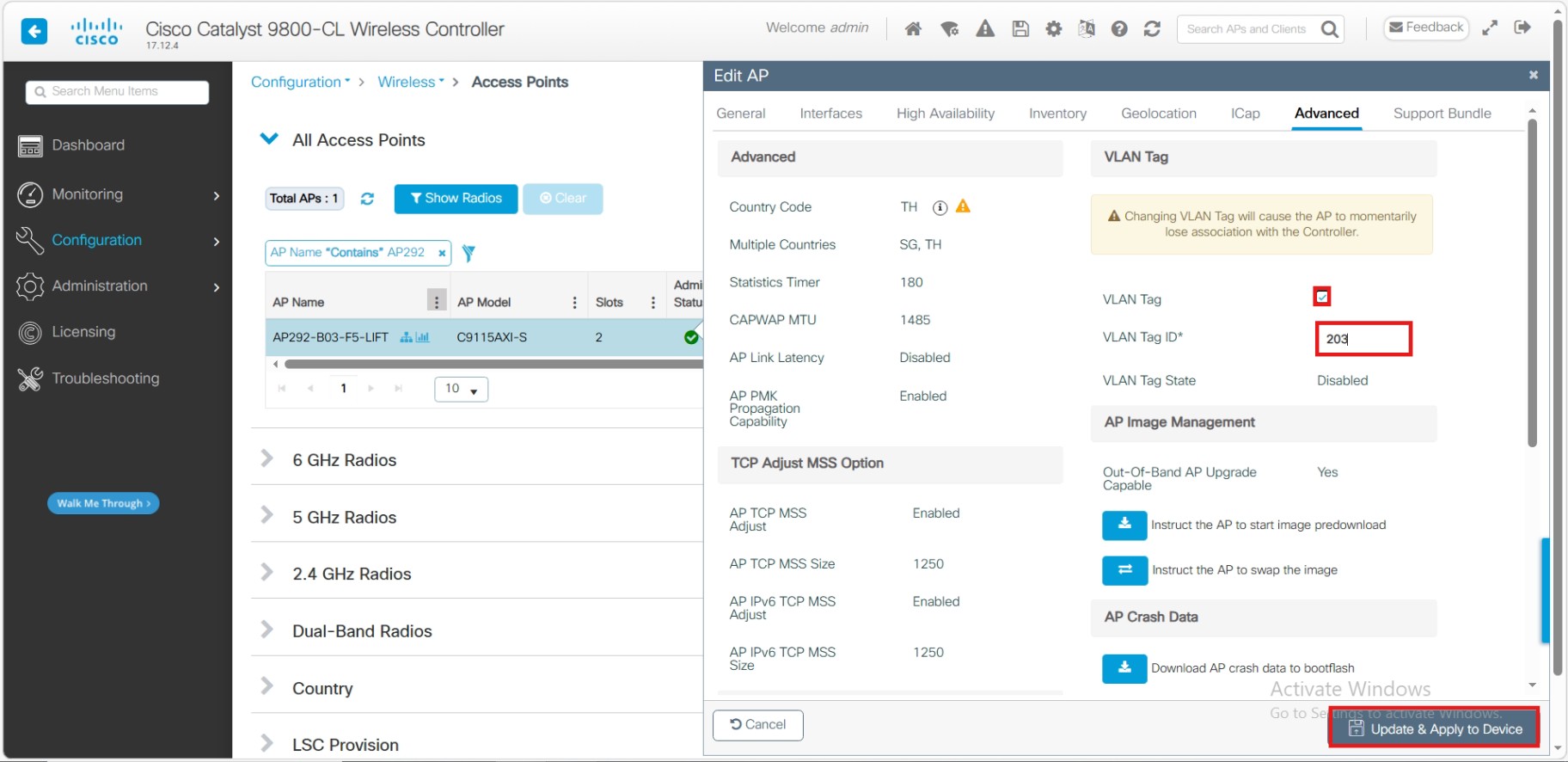Open the alerts warning triangle icon
The height and width of the screenshot is (762, 1568).
(x=985, y=29)
